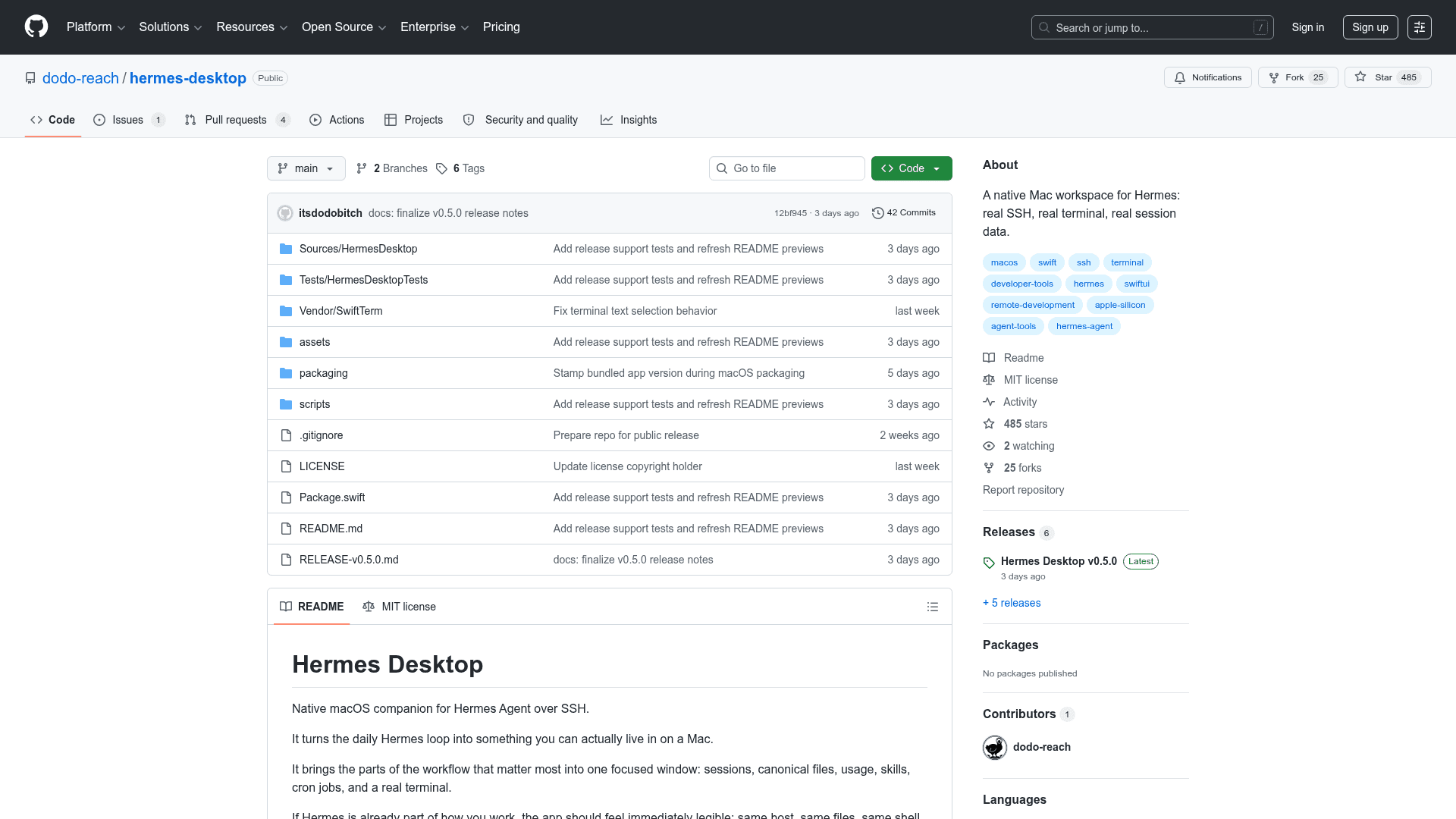Click the GitHub logo home icon
The width and height of the screenshot is (1456, 819).
(36, 27)
